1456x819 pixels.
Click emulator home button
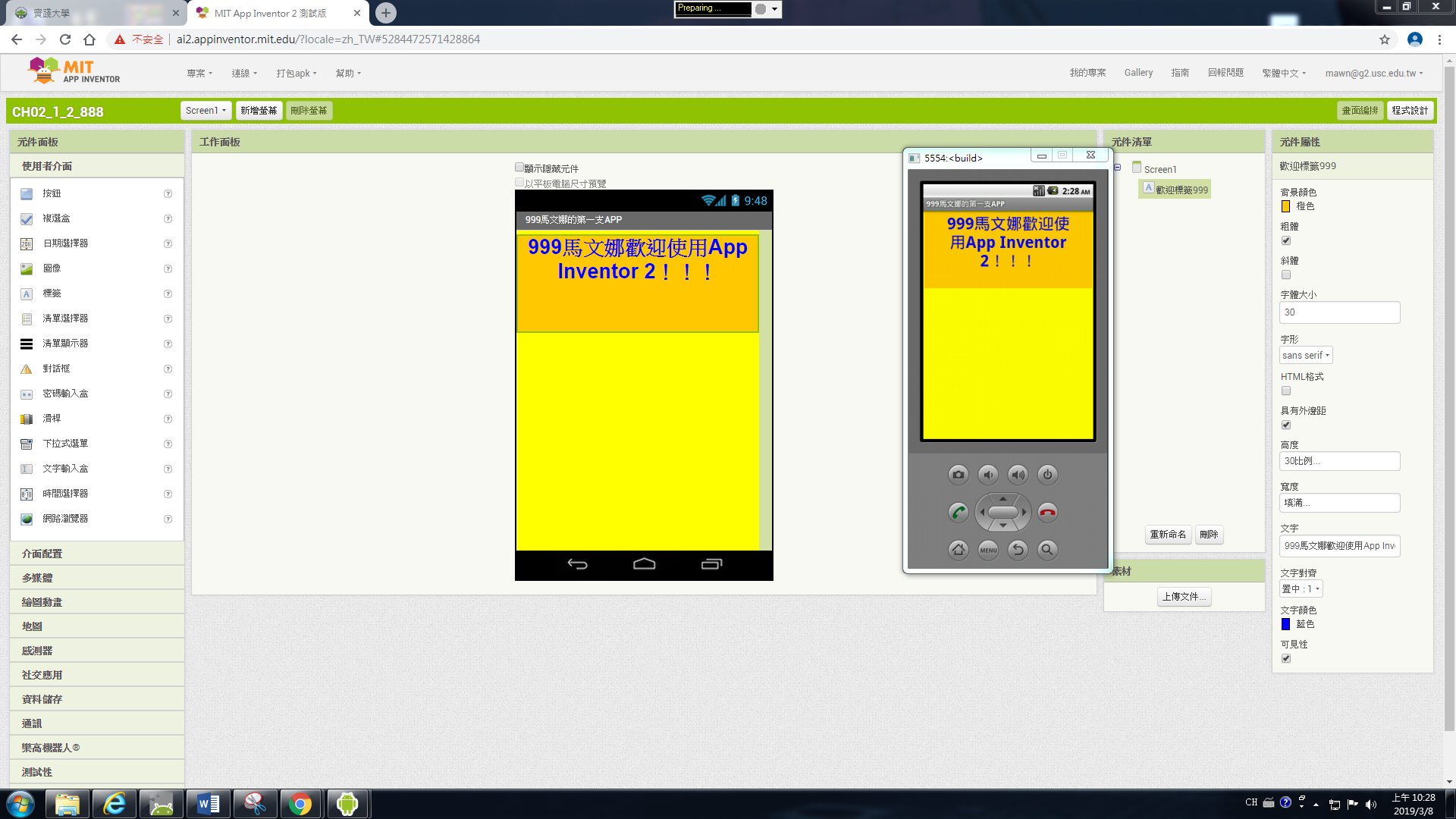click(x=959, y=550)
